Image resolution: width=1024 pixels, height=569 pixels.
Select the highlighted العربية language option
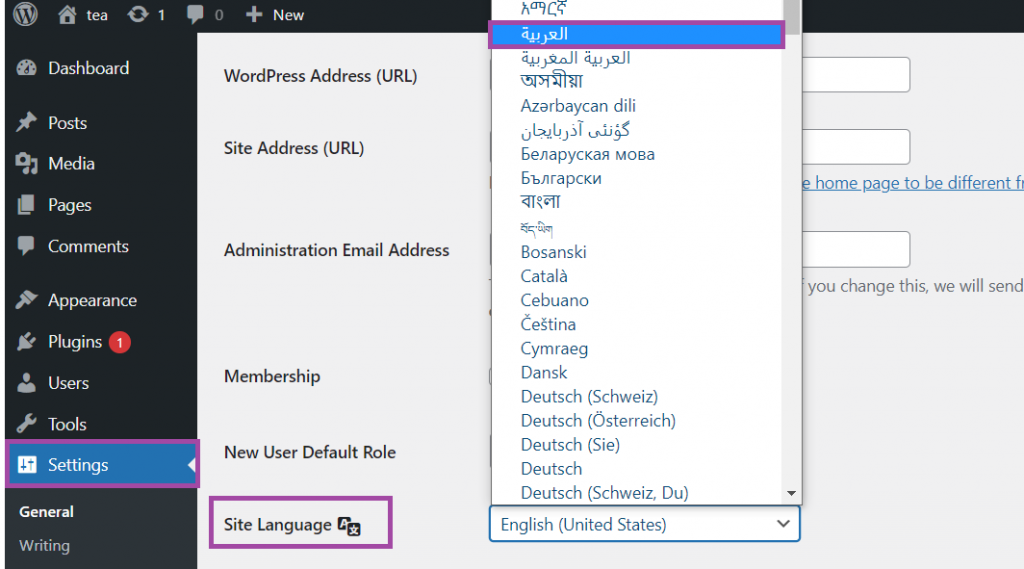click(x=637, y=35)
